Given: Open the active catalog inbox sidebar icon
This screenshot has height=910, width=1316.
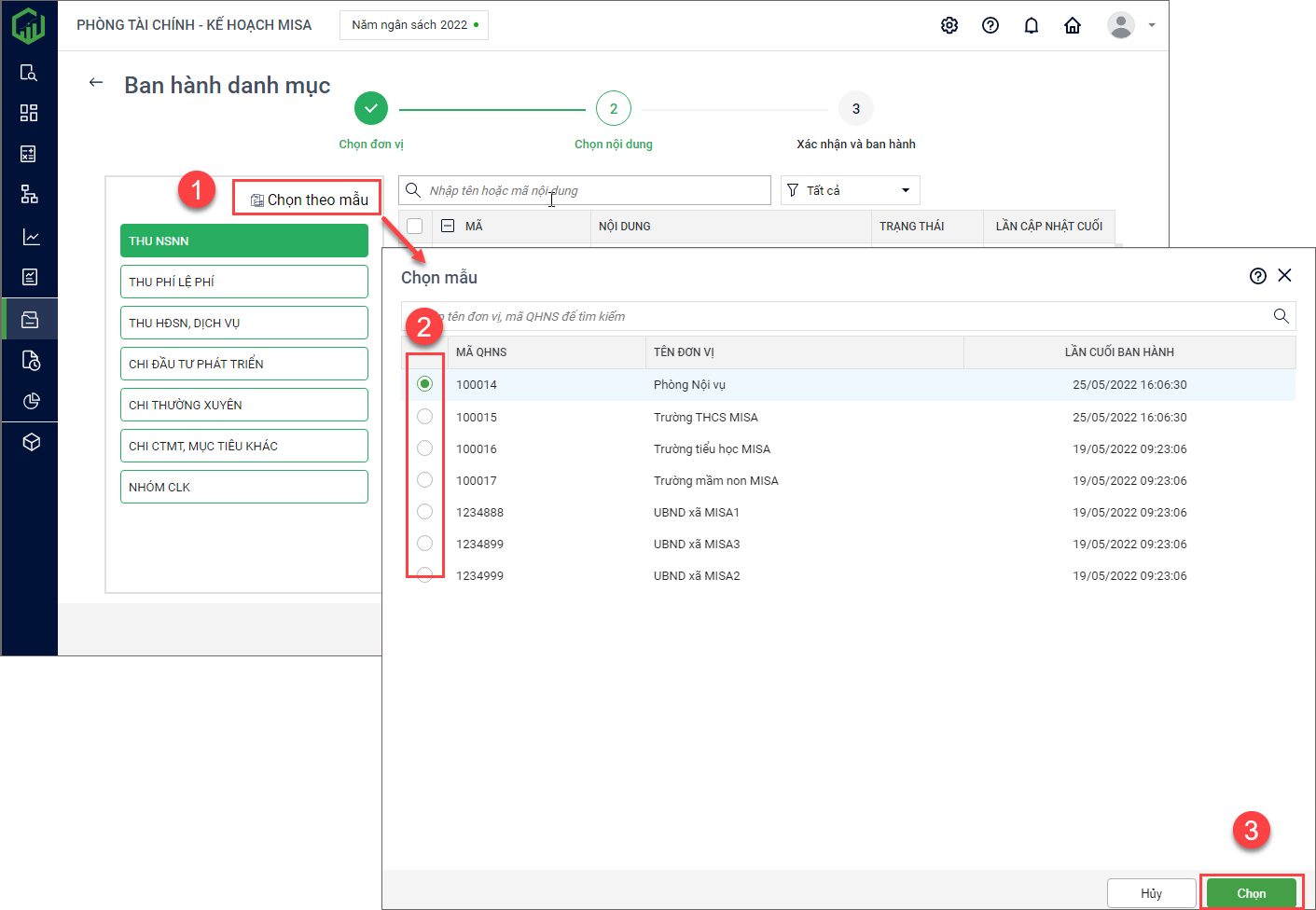Looking at the screenshot, I should pos(30,319).
